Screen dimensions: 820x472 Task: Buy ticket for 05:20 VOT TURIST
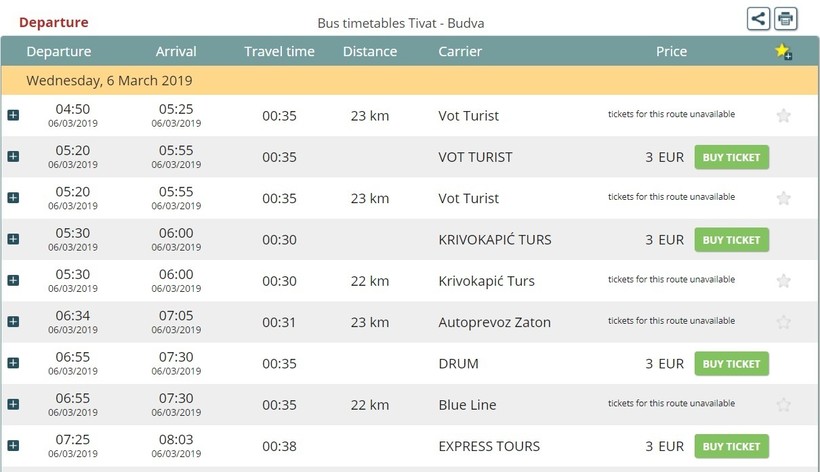(x=732, y=157)
